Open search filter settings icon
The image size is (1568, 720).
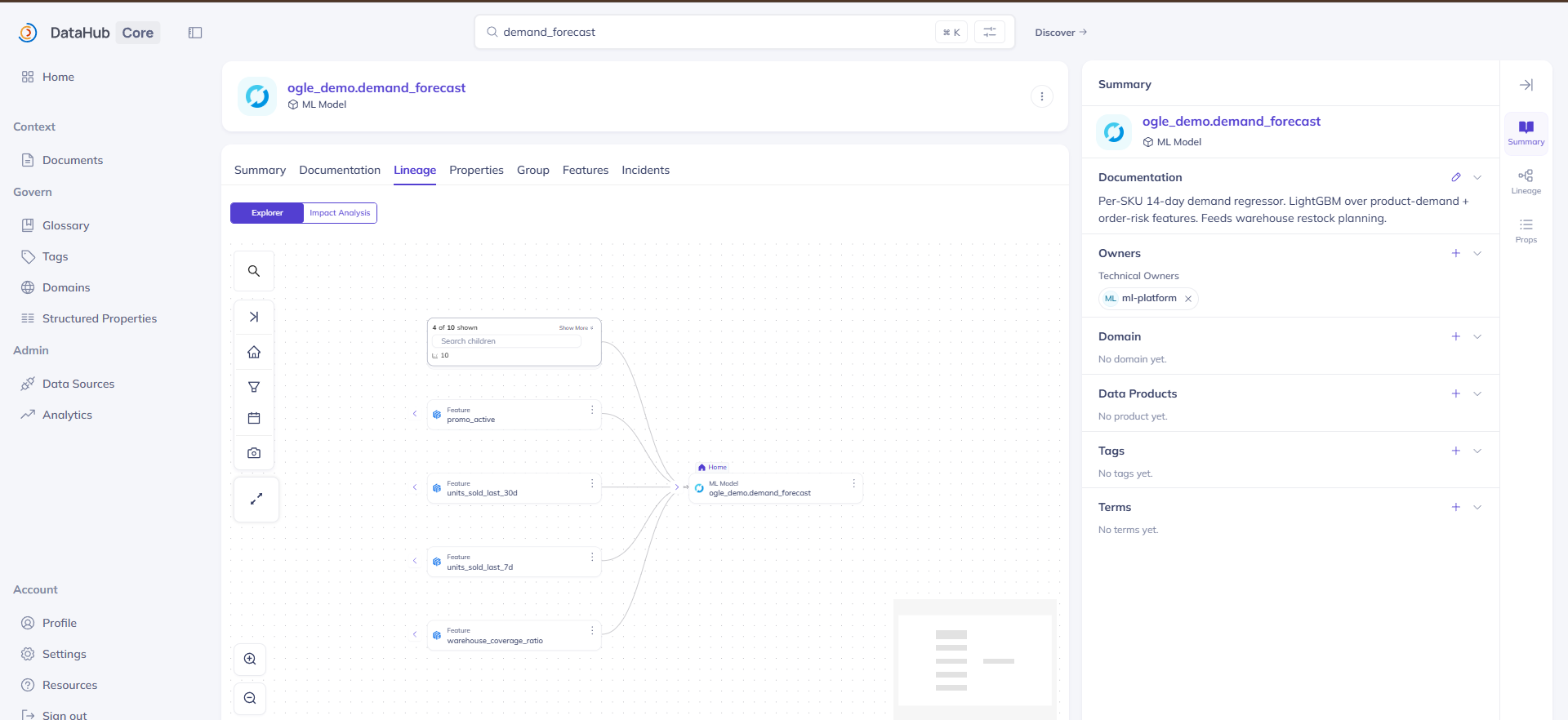pos(990,32)
